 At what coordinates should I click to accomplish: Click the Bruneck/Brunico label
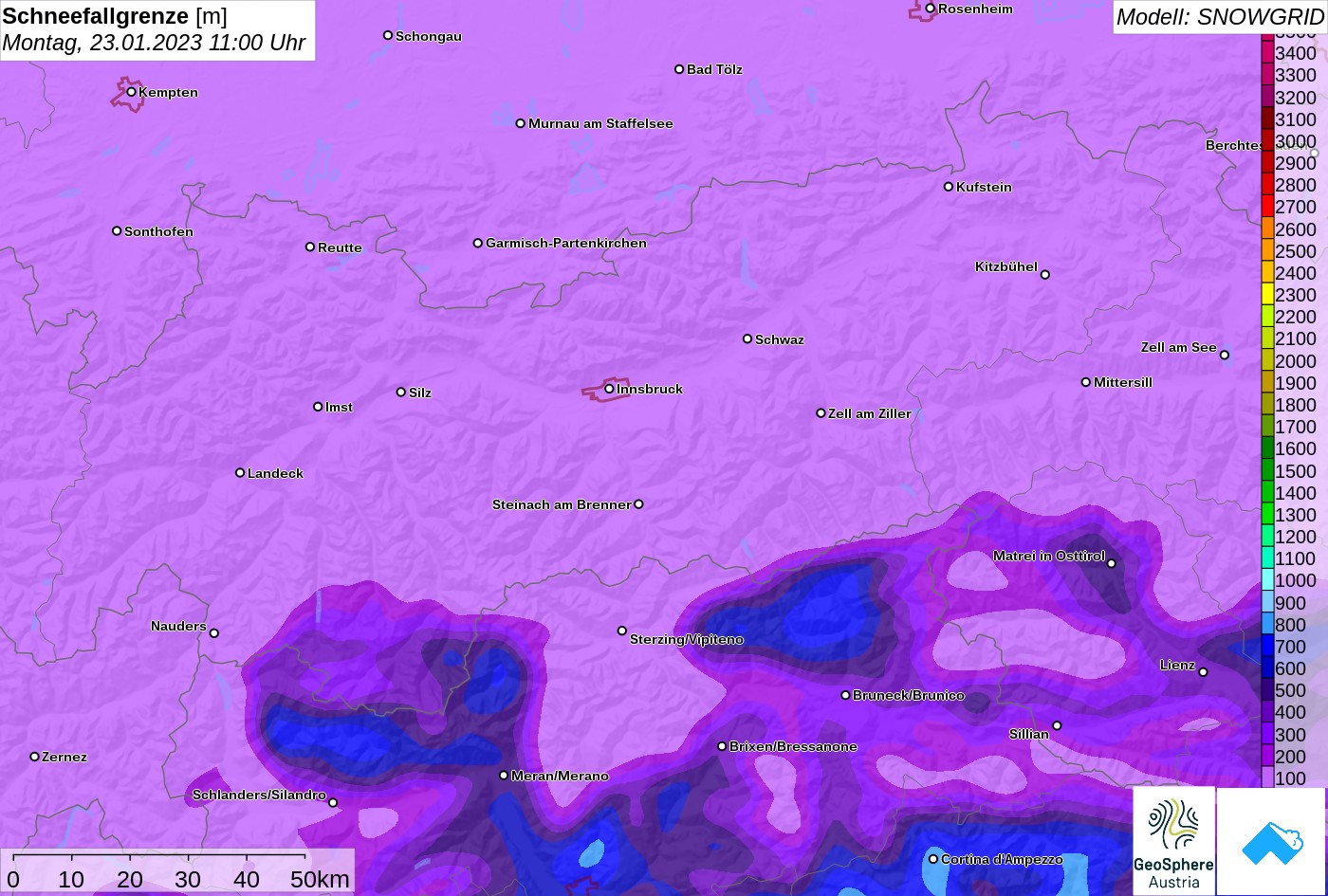[x=909, y=695]
